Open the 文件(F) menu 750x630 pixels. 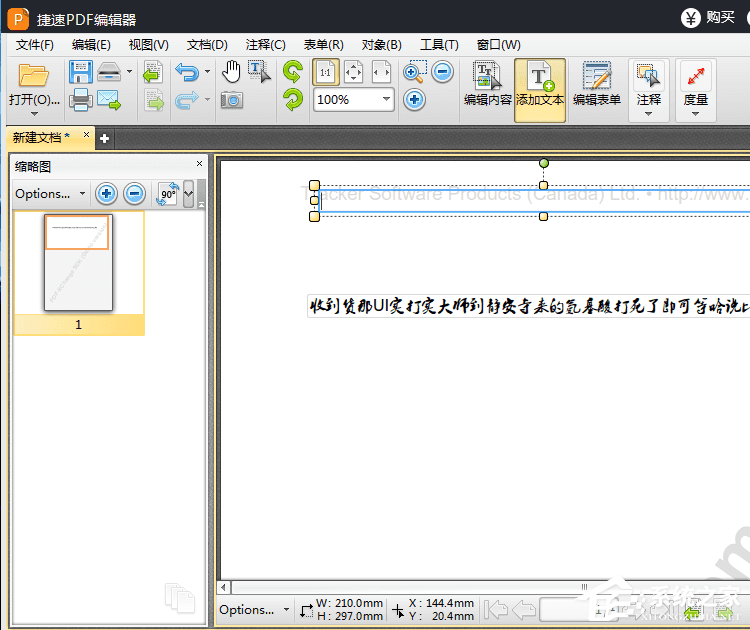[x=35, y=45]
